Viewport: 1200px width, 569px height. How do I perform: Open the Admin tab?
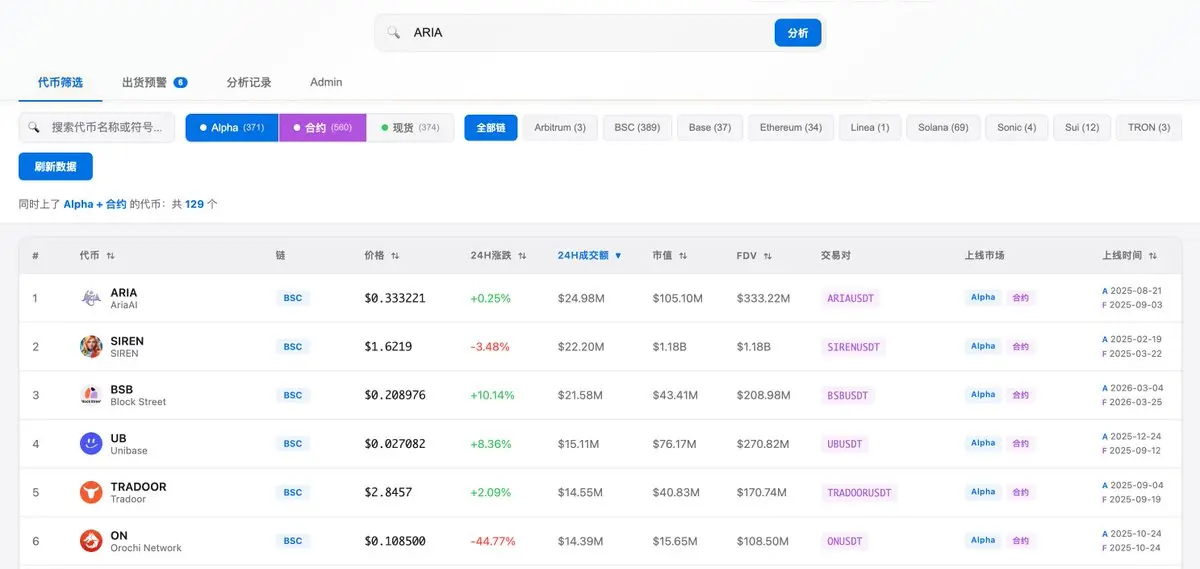pos(326,82)
